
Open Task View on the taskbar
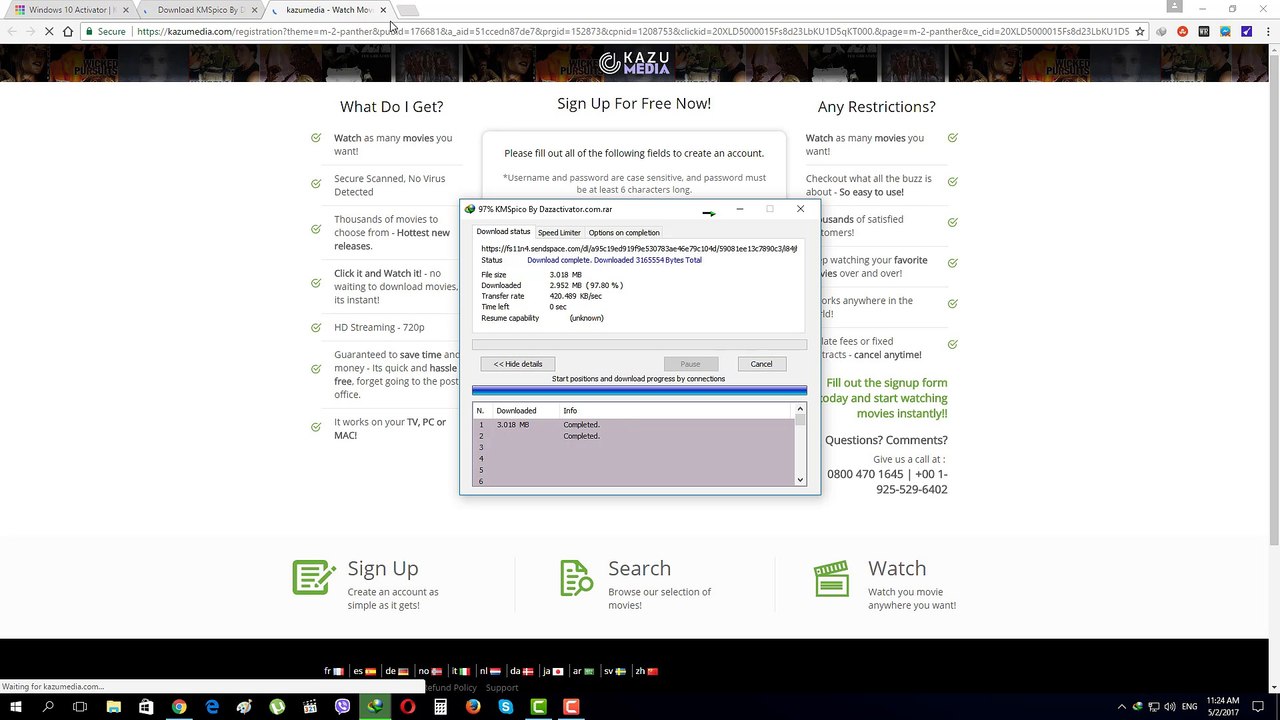[x=80, y=707]
